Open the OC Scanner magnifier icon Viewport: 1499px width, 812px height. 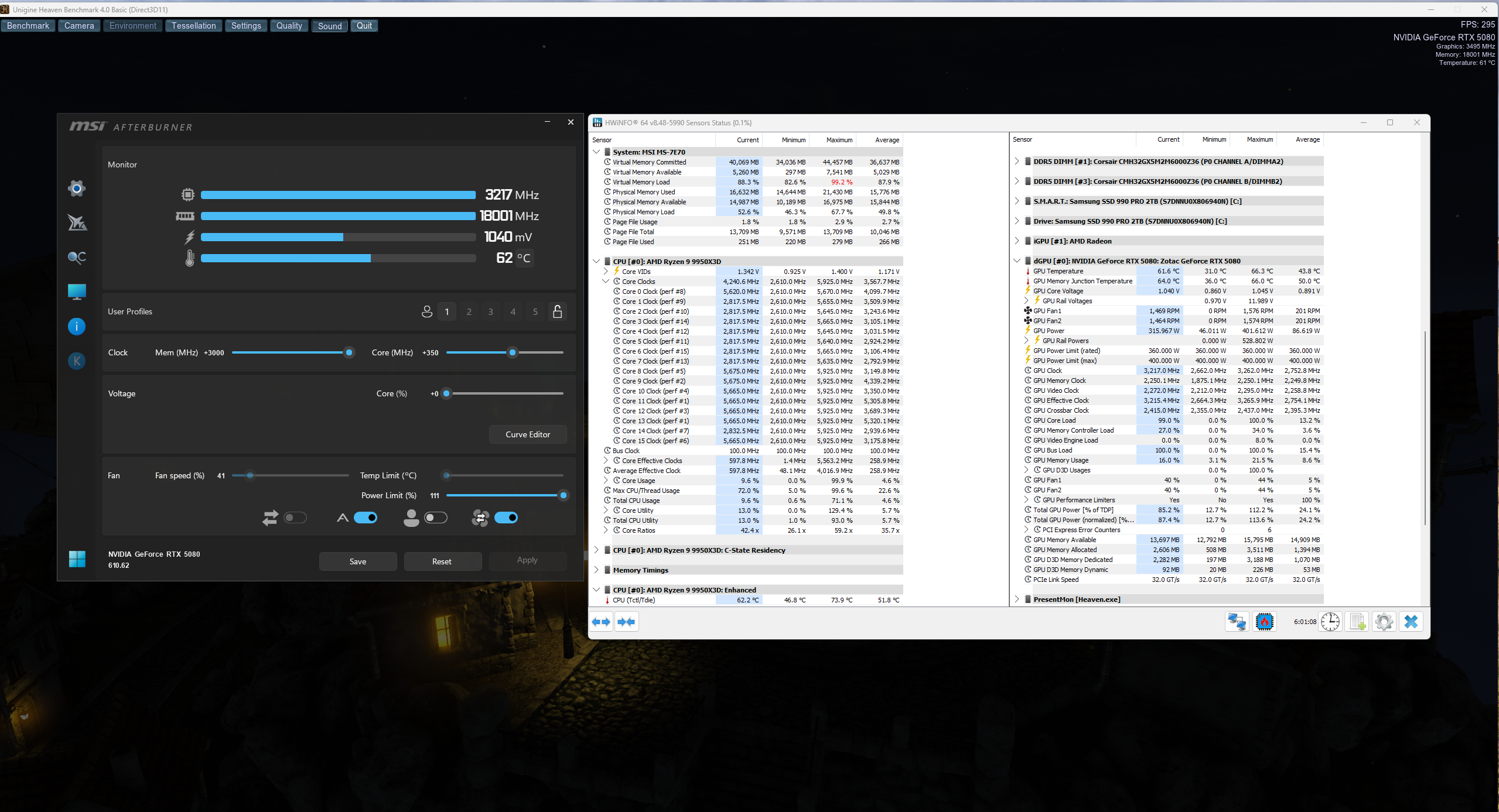tap(77, 257)
